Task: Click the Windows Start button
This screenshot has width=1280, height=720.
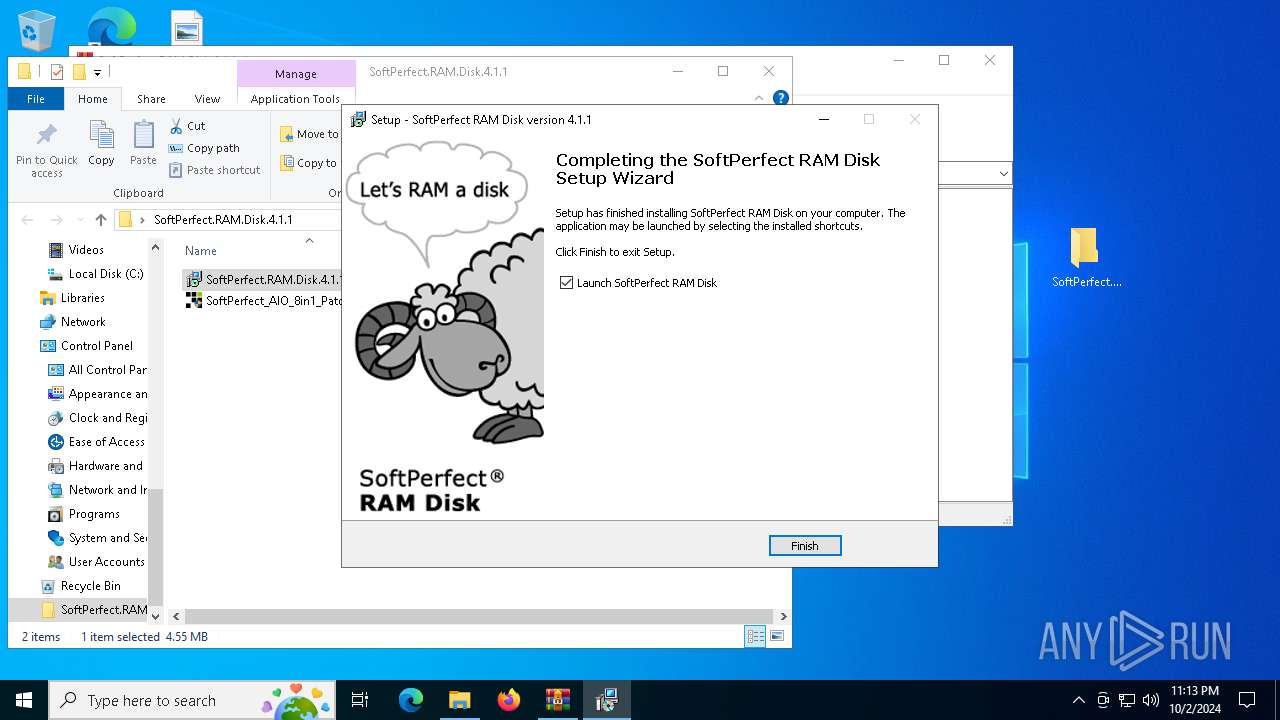Action: click(x=24, y=700)
